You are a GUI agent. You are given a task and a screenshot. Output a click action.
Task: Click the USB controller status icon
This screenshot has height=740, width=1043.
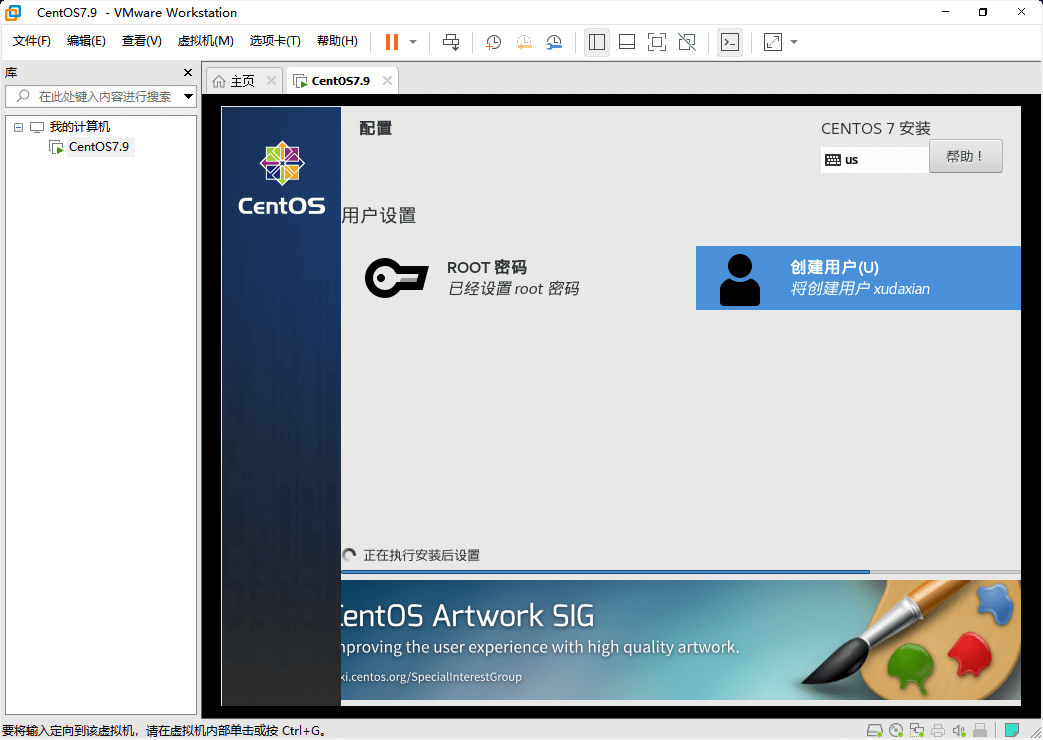click(x=980, y=731)
